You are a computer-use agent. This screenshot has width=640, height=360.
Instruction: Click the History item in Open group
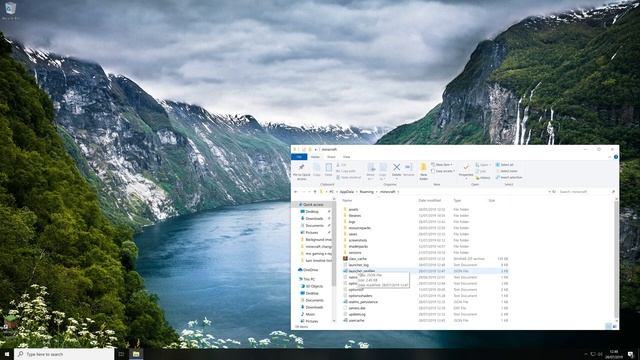pyautogui.click(x=483, y=178)
